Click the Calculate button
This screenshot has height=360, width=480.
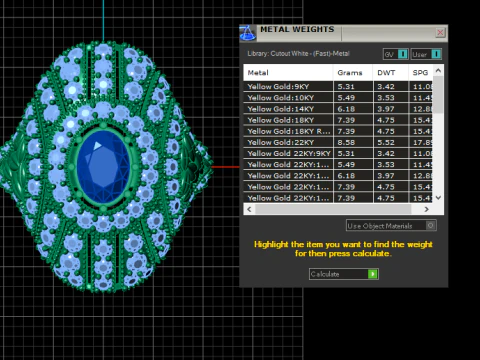344,274
